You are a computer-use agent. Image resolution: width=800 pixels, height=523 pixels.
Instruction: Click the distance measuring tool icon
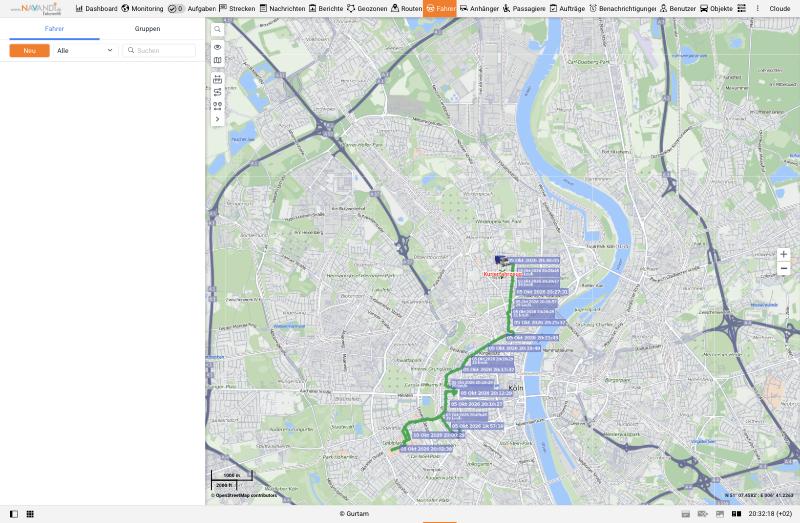coord(217,79)
